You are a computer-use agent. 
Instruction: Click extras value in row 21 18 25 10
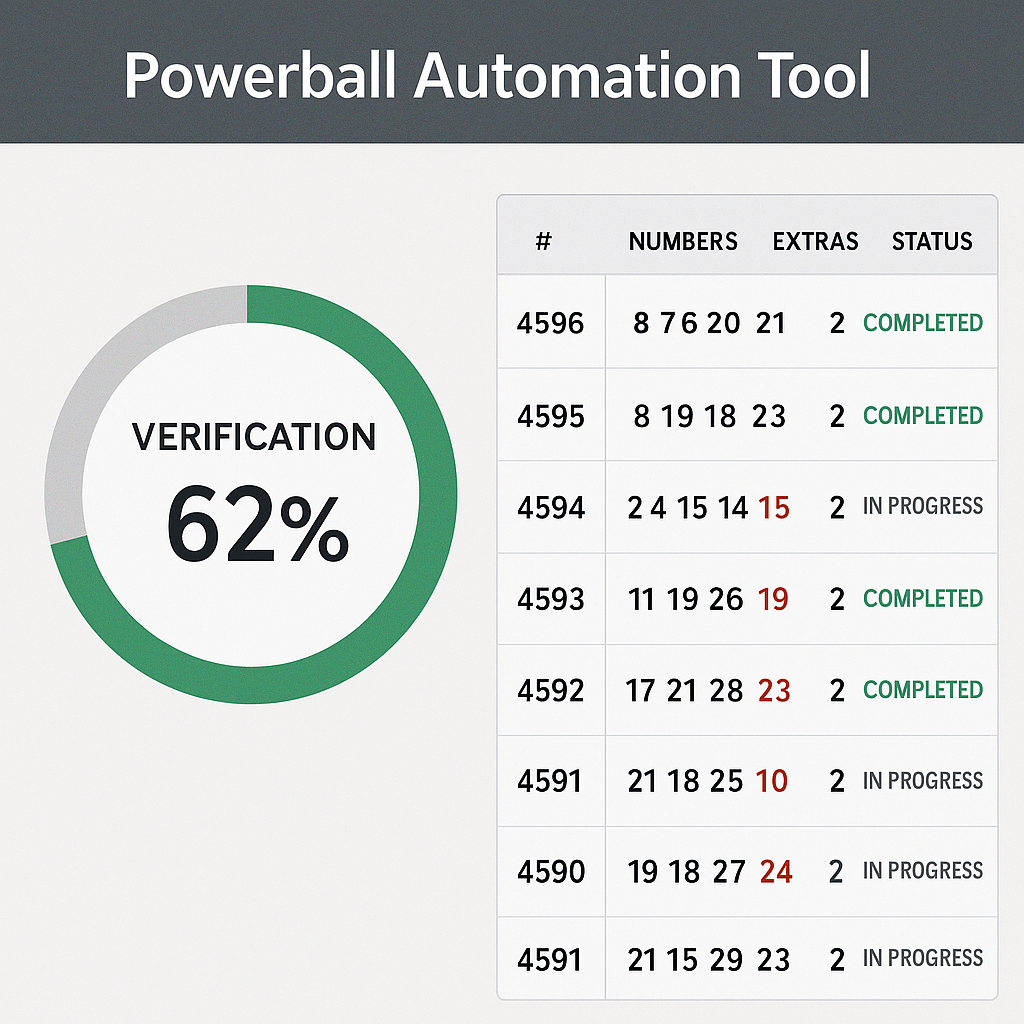[837, 782]
